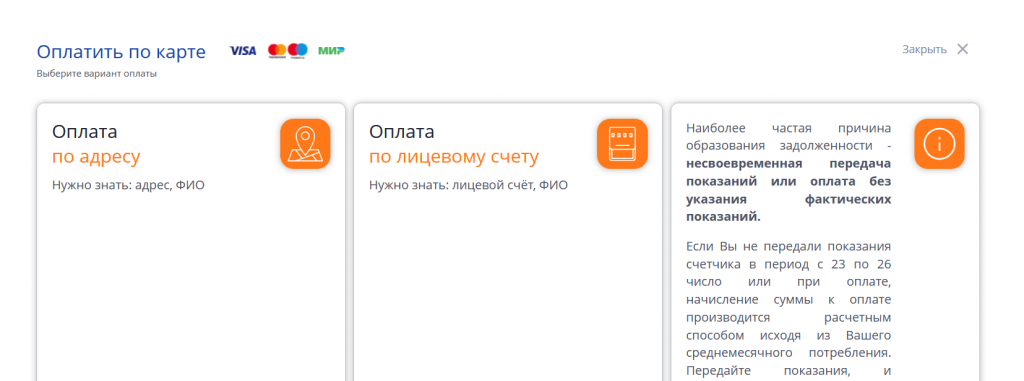
Task: Close the dialog with the X icon
Action: (963, 49)
